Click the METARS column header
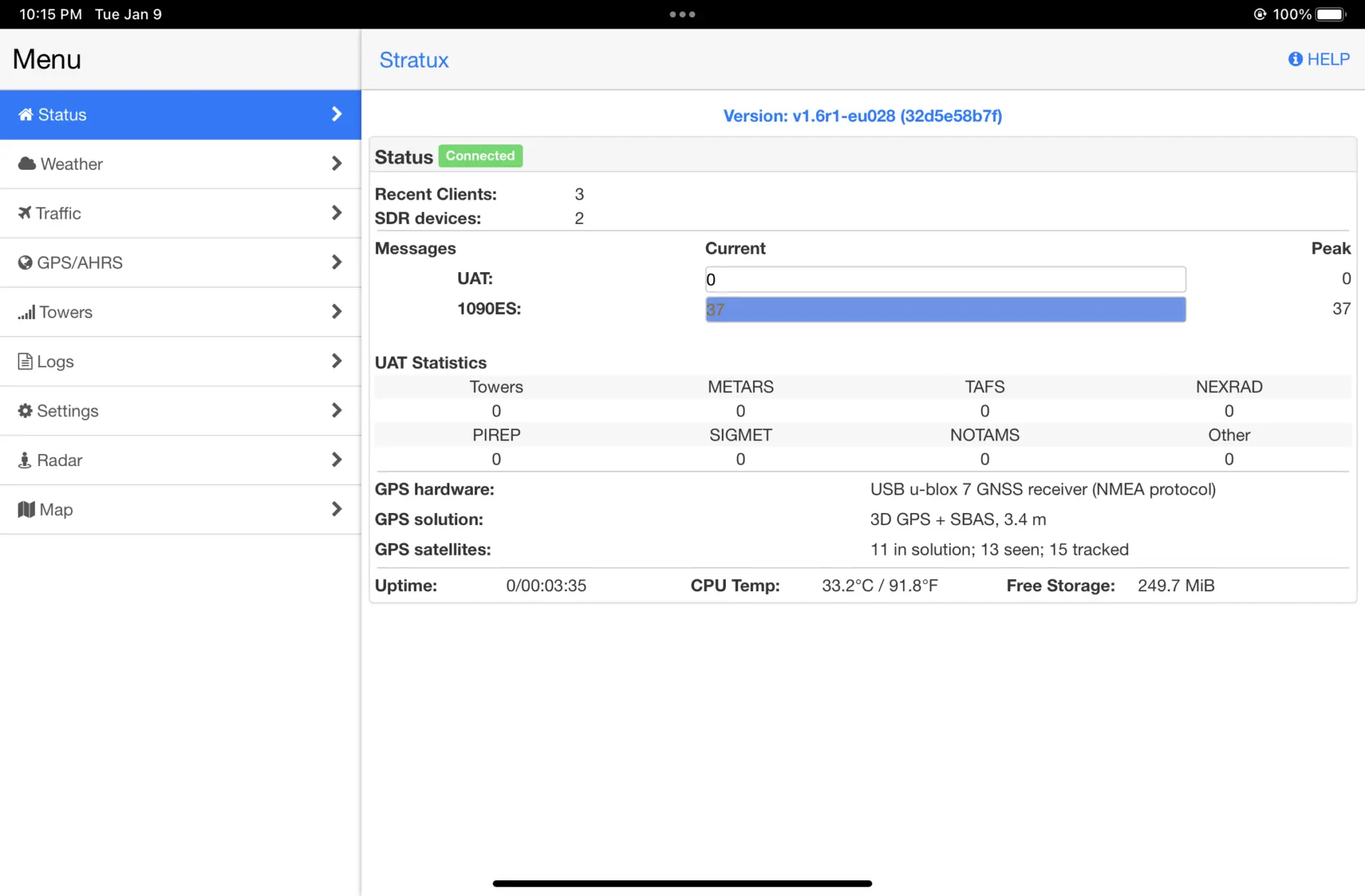The image size is (1365, 896). [741, 387]
